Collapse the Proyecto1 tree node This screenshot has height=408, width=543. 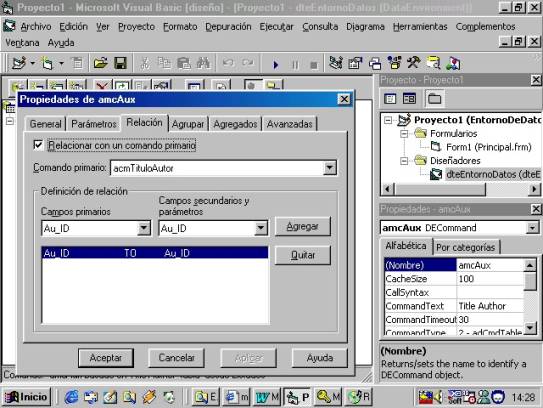tap(388, 120)
